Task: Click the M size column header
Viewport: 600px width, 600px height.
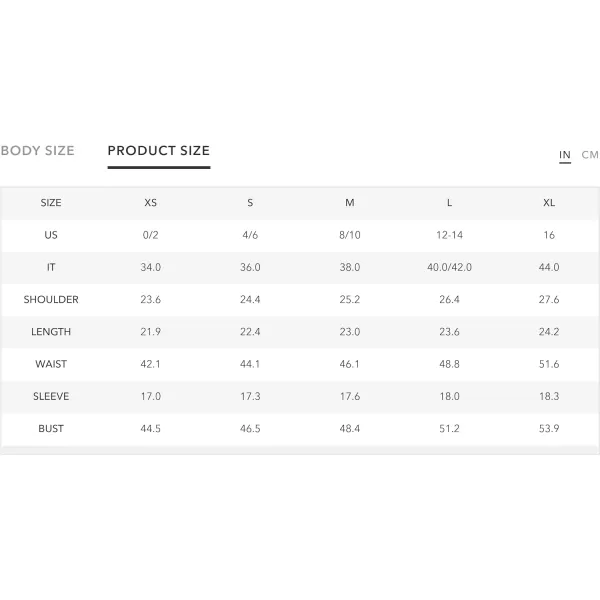Action: tap(350, 203)
